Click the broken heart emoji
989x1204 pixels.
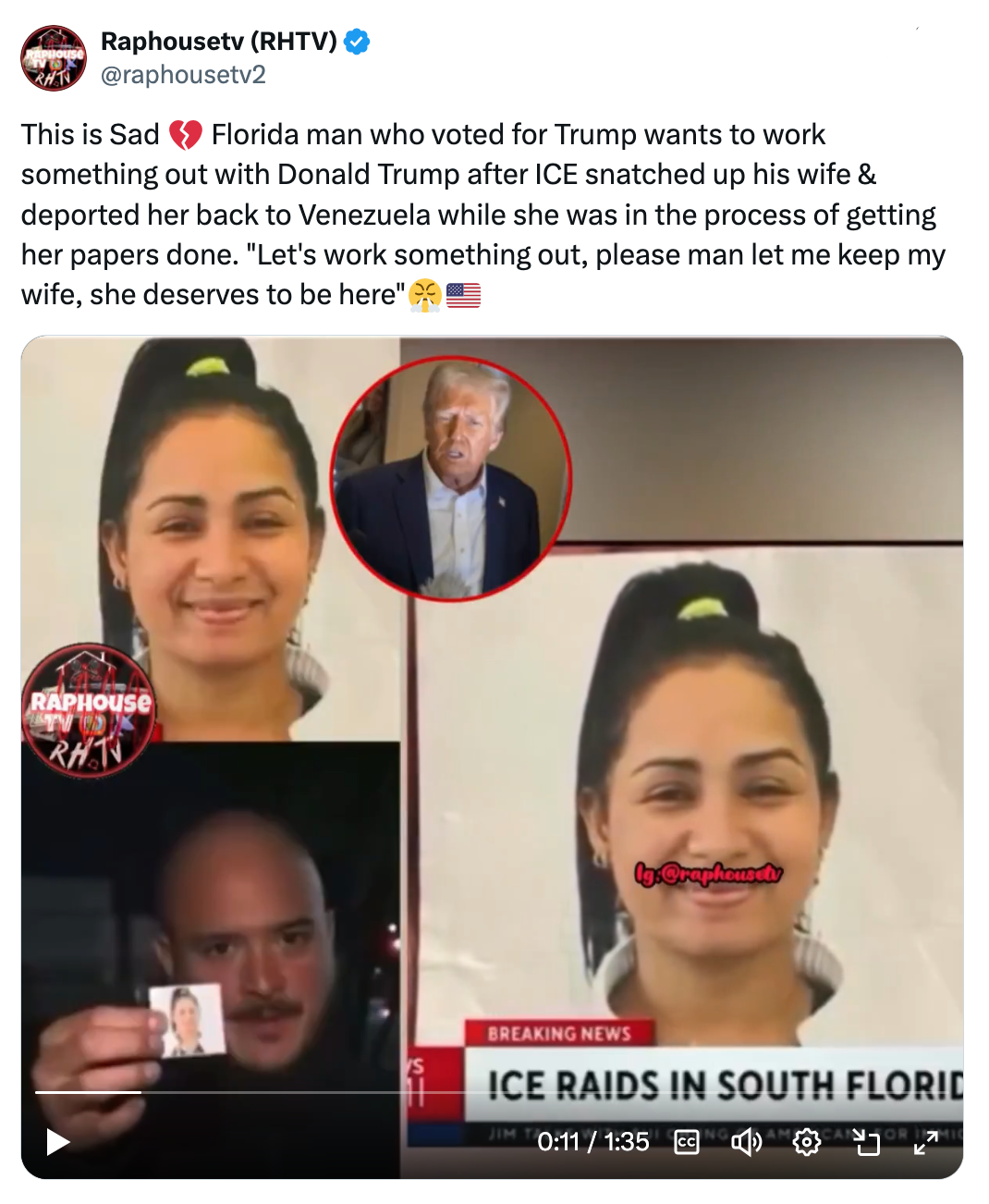[x=185, y=135]
